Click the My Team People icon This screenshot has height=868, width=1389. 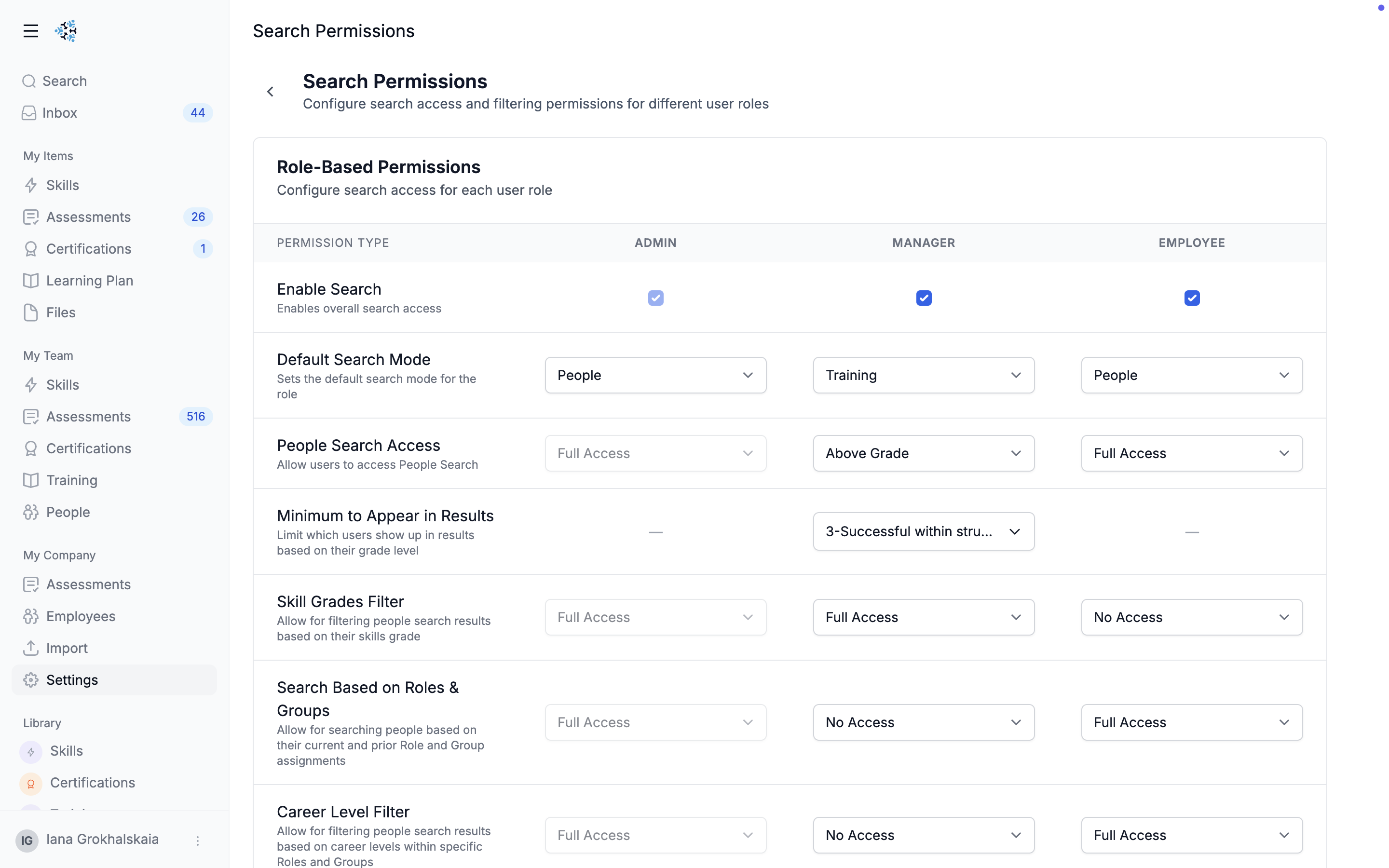coord(31,512)
